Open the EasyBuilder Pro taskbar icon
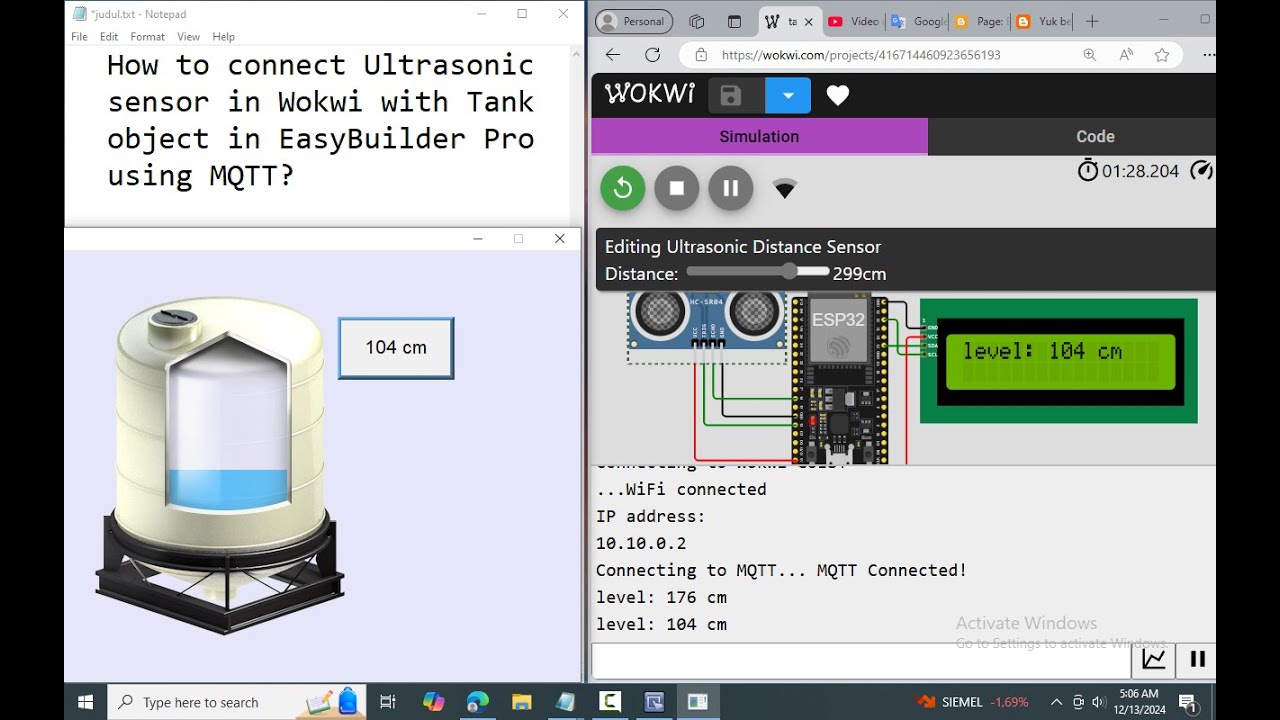This screenshot has height=720, width=1280. point(654,702)
